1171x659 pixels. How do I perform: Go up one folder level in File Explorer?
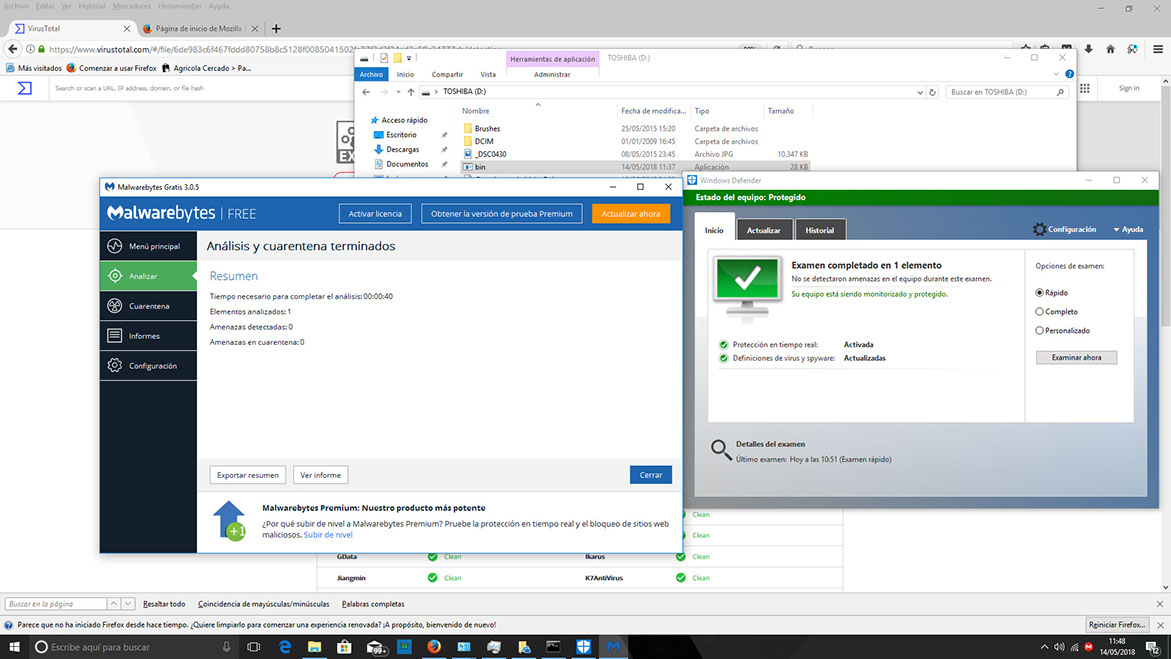(411, 92)
